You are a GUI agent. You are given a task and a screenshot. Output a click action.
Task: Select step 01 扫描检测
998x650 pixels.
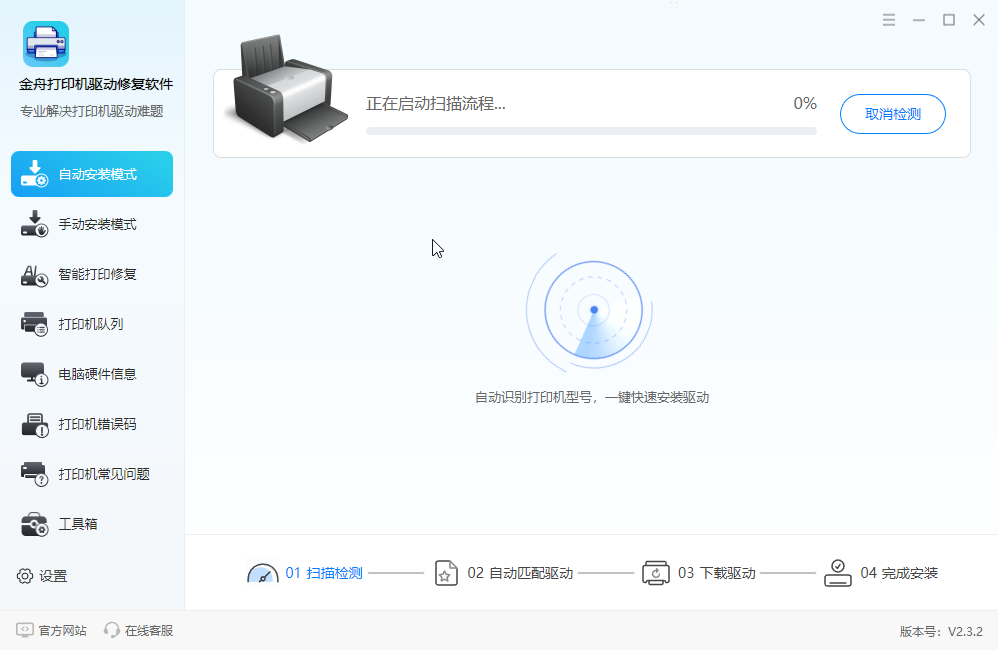[x=305, y=573]
